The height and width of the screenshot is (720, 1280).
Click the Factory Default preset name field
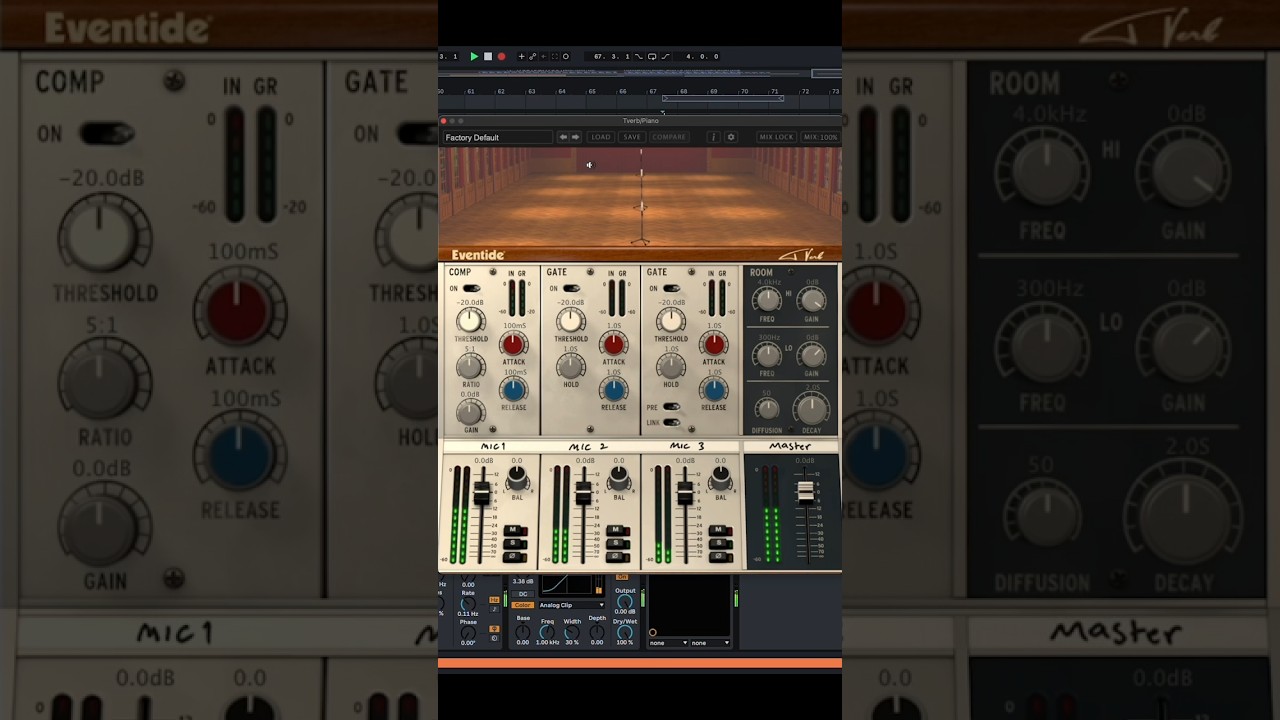[x=497, y=137]
